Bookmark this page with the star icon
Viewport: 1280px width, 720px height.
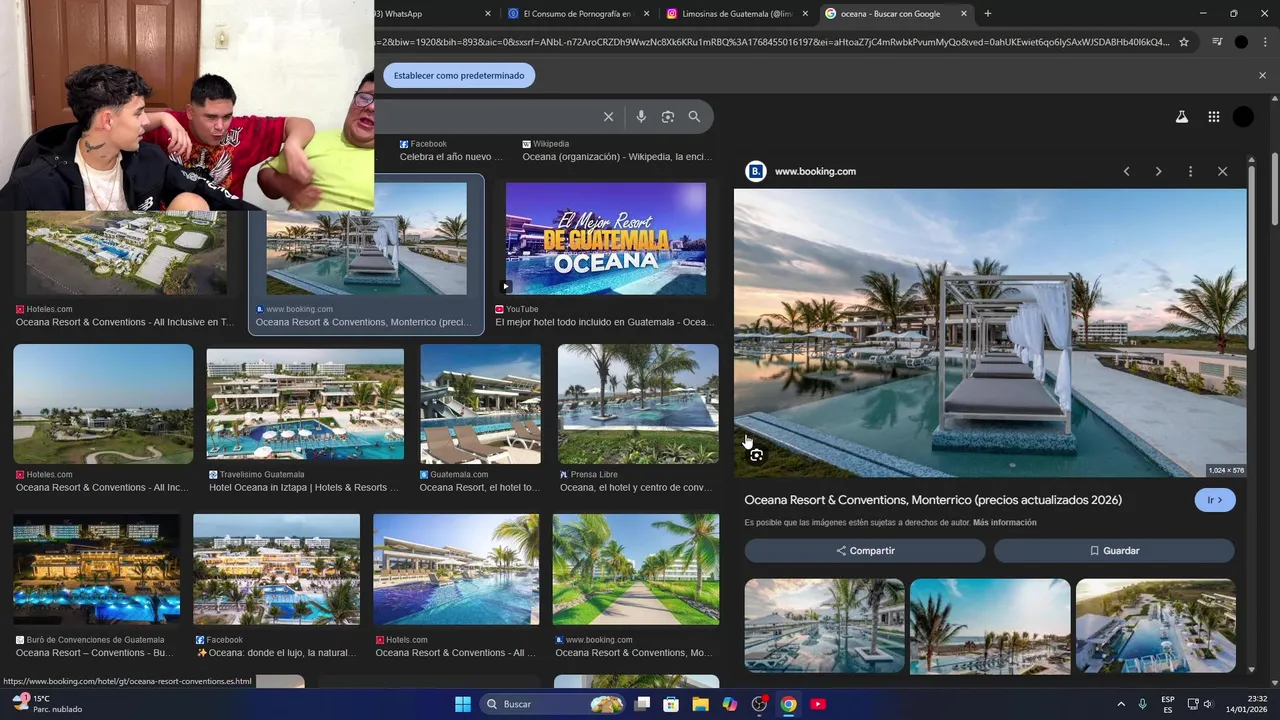coord(1184,42)
